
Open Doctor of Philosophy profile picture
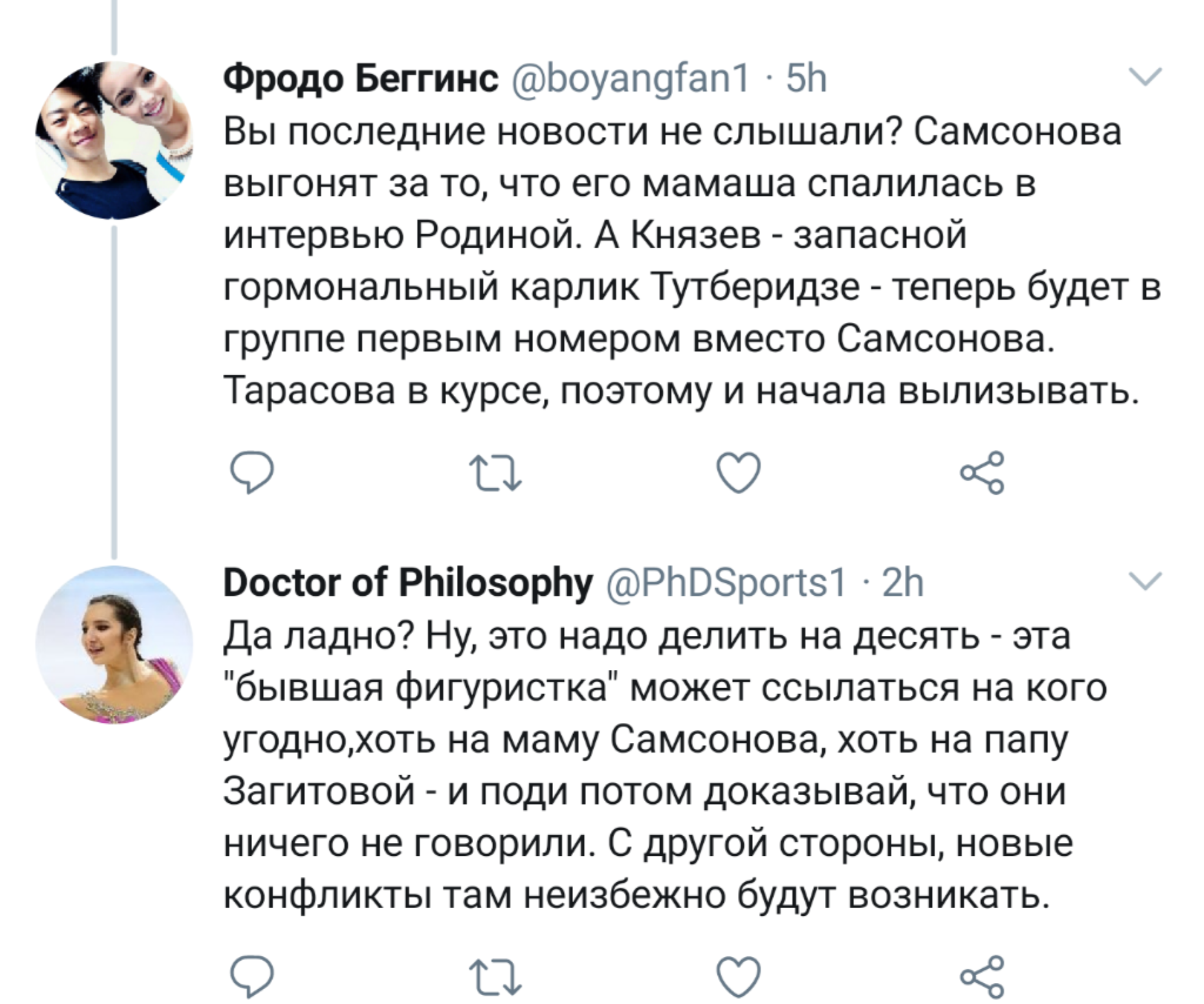pos(115,645)
